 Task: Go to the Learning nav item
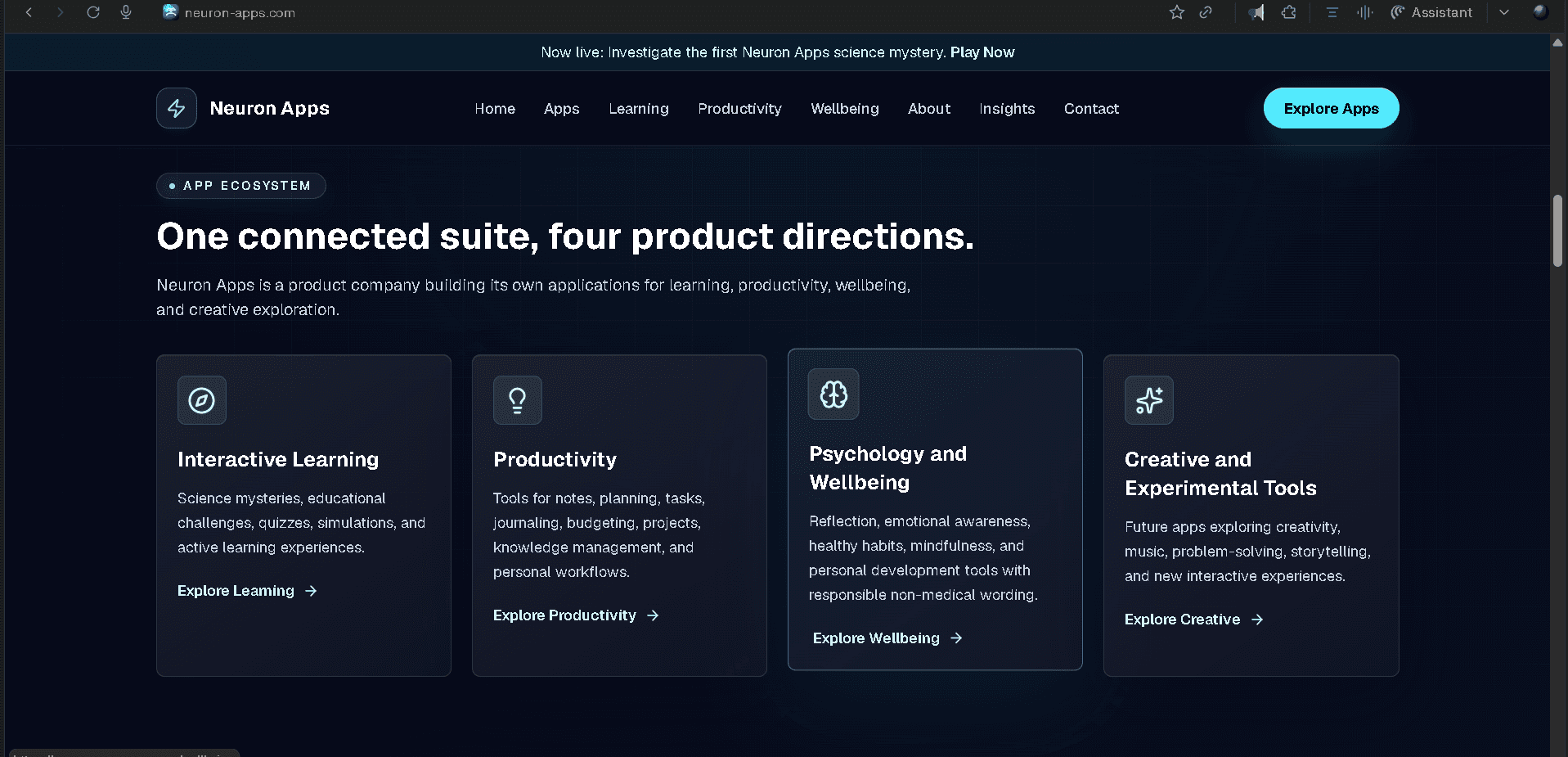pyautogui.click(x=639, y=108)
